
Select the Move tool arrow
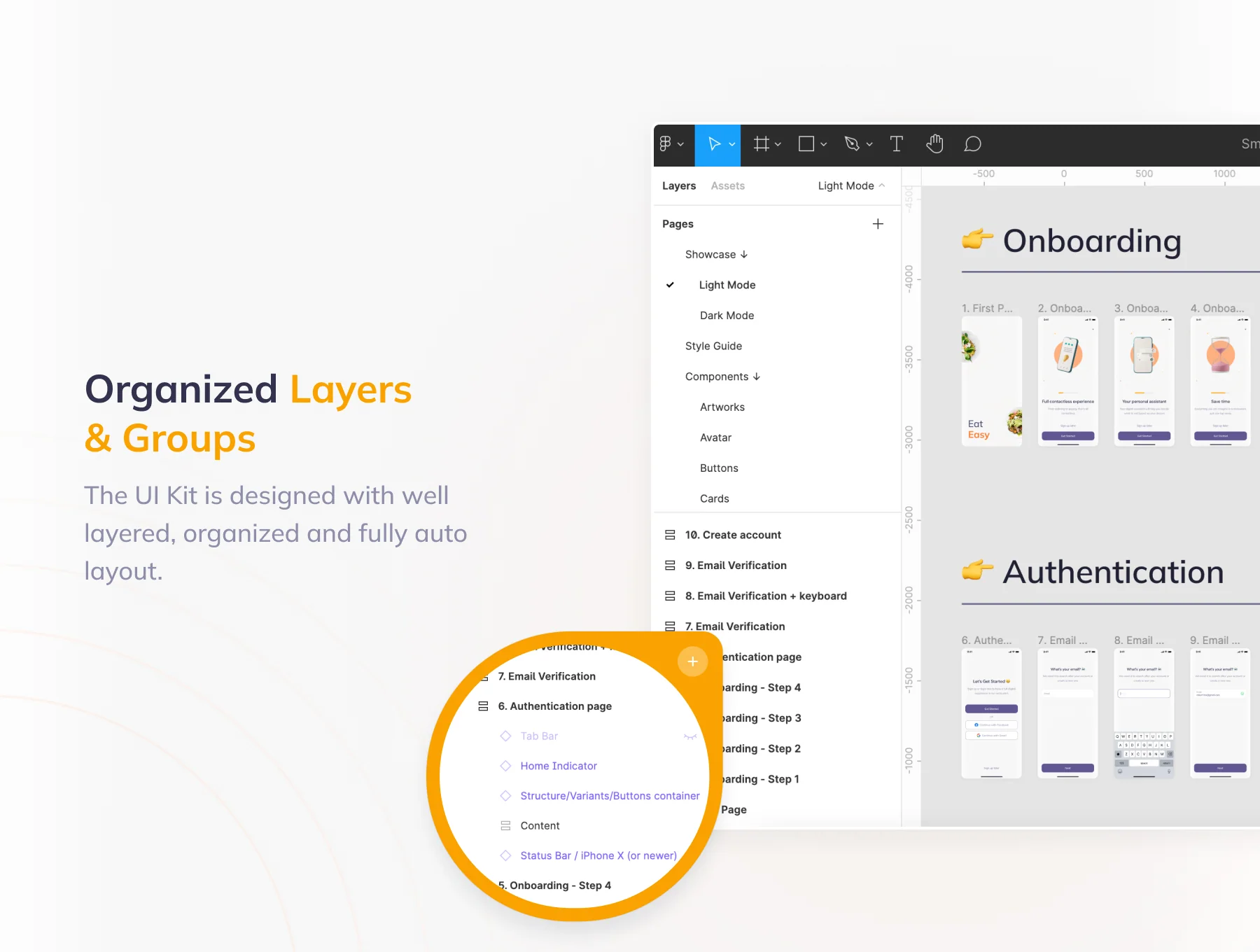[x=714, y=144]
